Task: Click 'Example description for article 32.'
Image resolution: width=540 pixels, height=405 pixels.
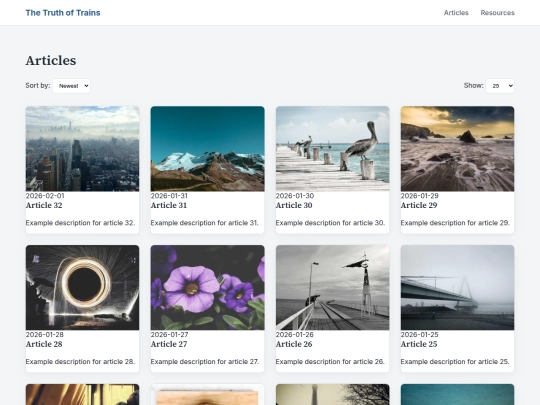Action: (x=80, y=223)
